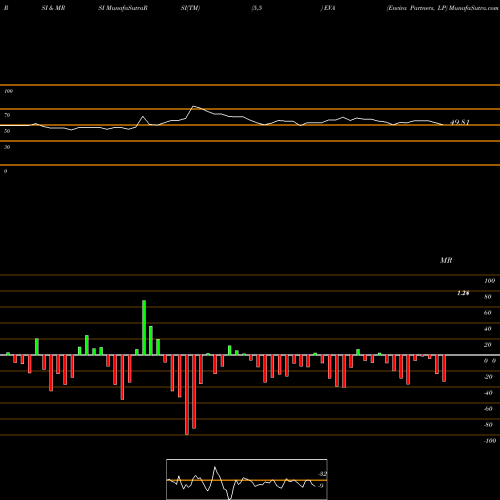The width and height of the screenshot is (500, 500).
Task: Select the tallest green MR histogram bar
Action: 144,328
